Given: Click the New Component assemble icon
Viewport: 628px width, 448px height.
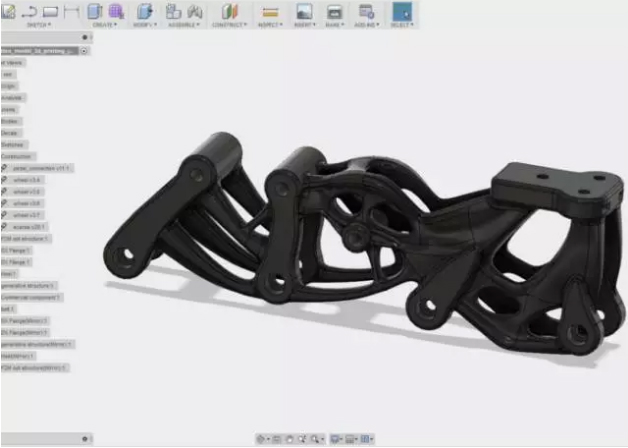Looking at the screenshot, I should coord(173,11).
